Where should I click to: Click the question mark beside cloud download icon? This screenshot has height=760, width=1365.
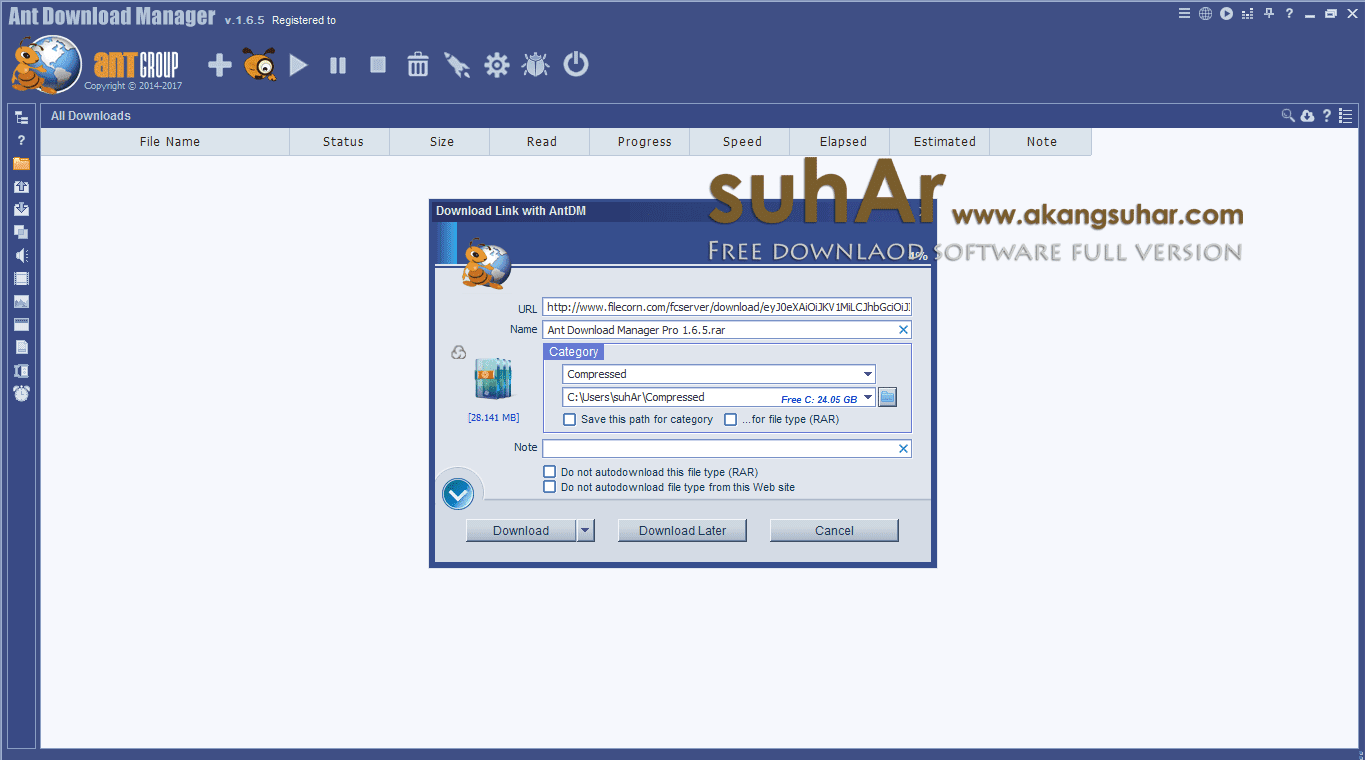[x=1327, y=116]
